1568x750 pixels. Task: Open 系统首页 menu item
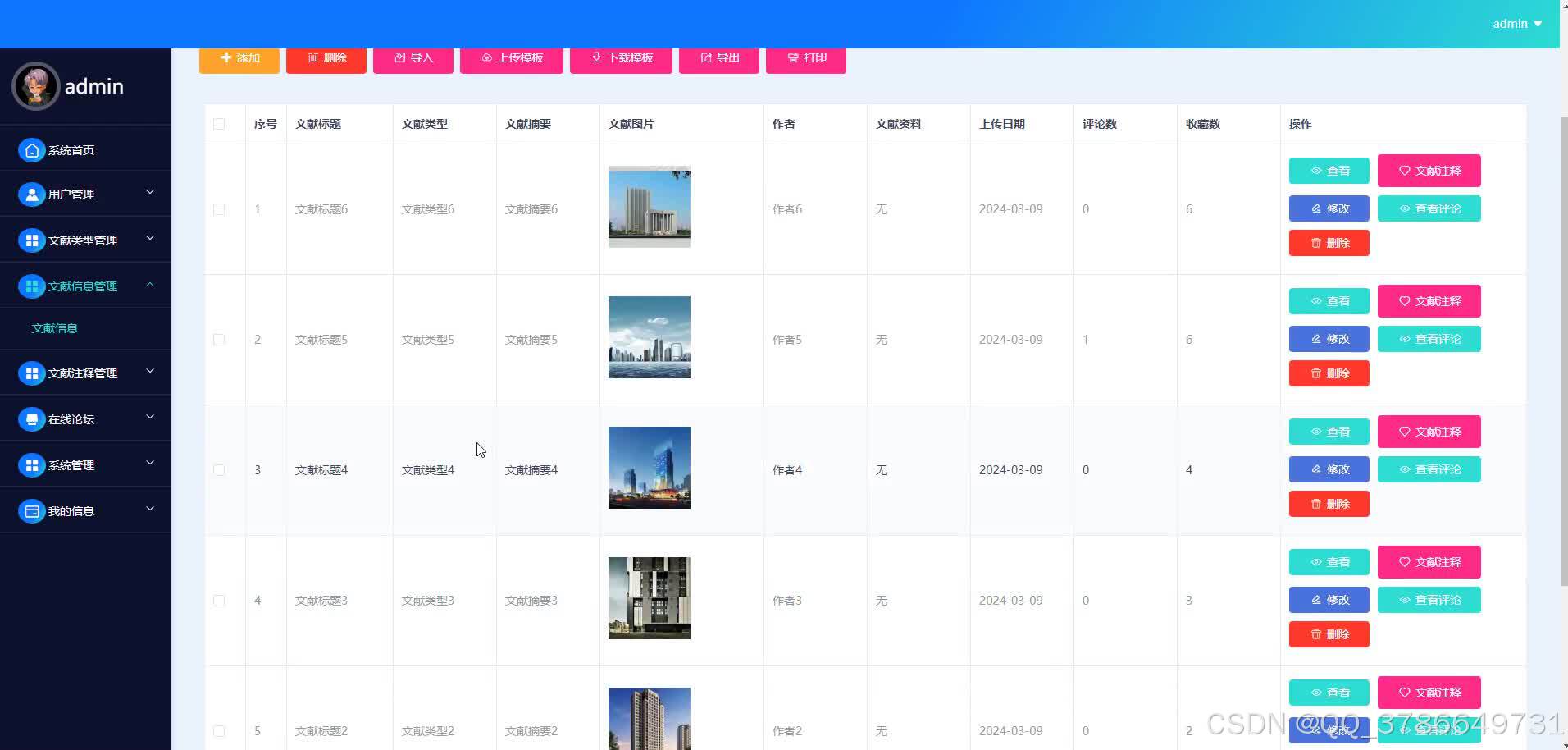point(85,150)
